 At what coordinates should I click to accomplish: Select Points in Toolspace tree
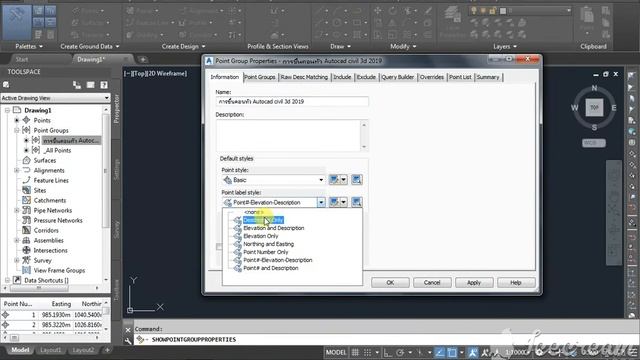tap(42, 120)
